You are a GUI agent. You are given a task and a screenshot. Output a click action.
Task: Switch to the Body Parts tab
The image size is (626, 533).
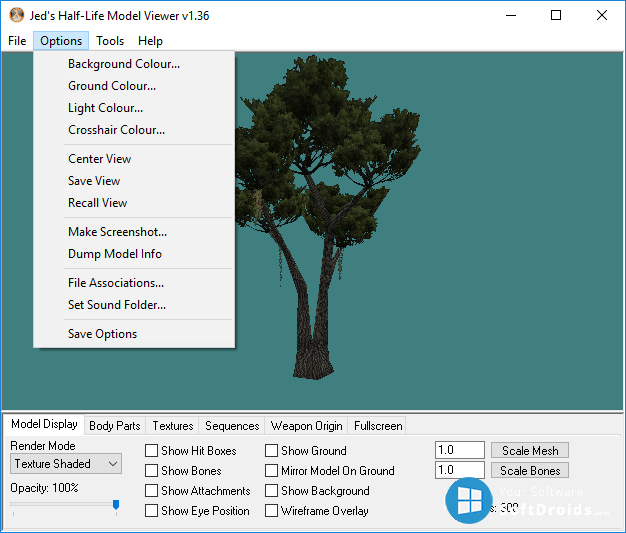click(115, 426)
